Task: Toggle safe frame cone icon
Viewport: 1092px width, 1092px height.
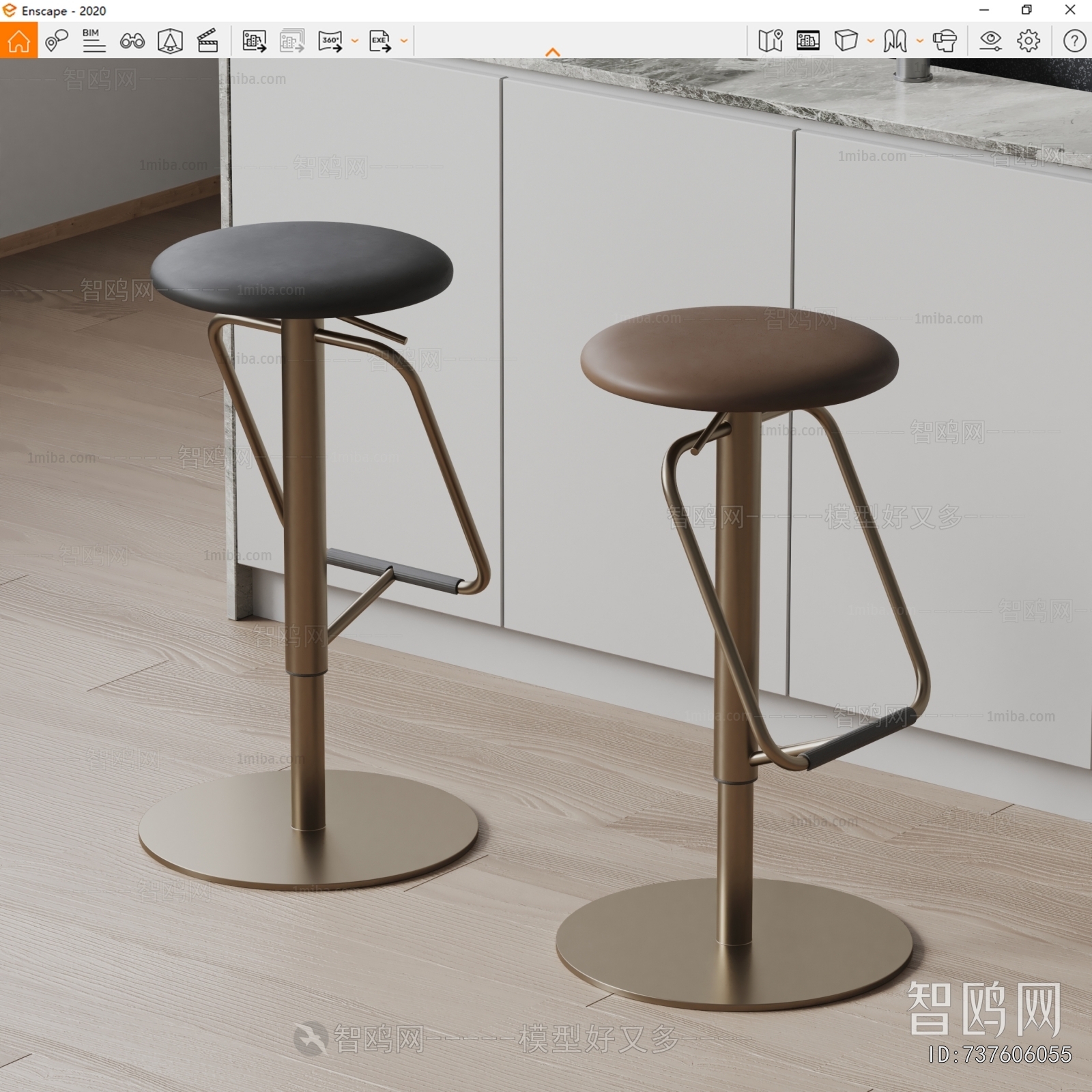Action: 170,41
